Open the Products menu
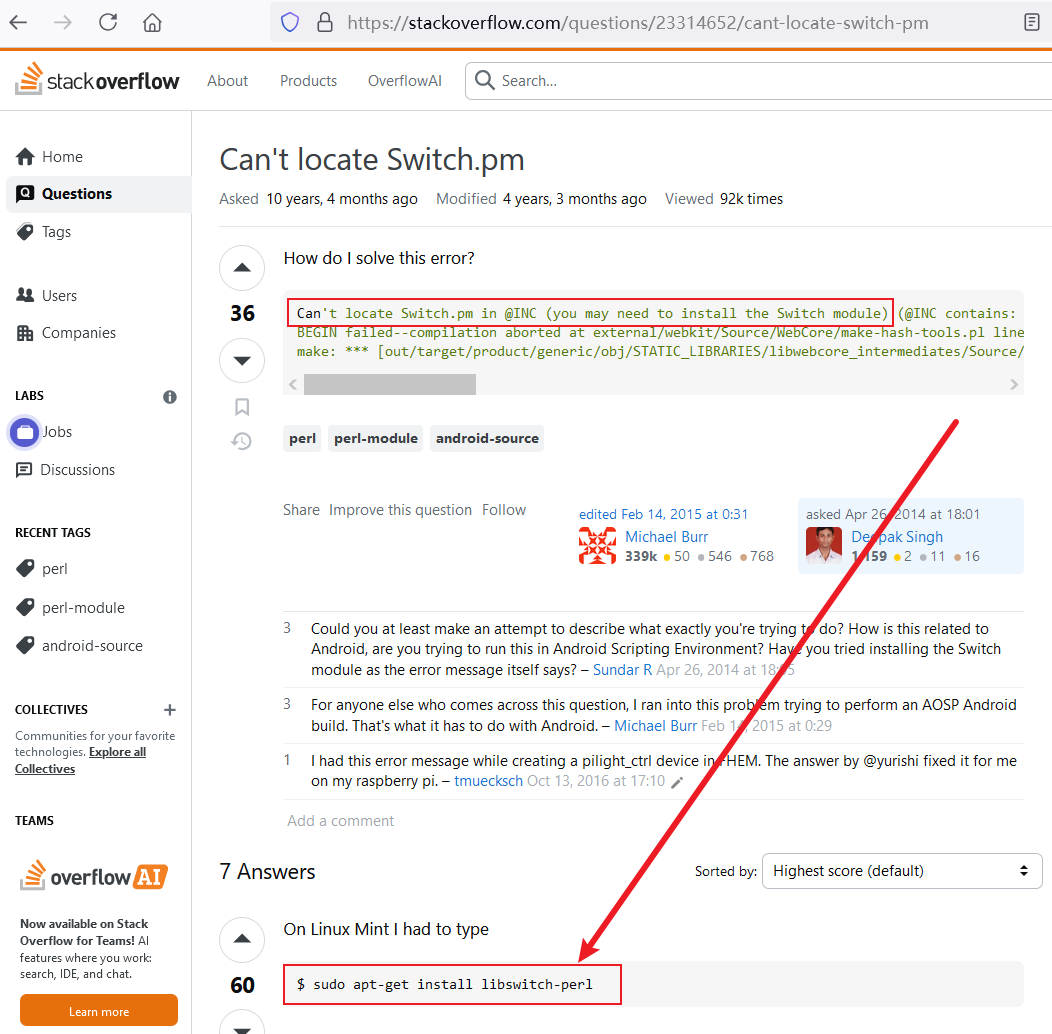This screenshot has width=1052, height=1034. [x=308, y=81]
